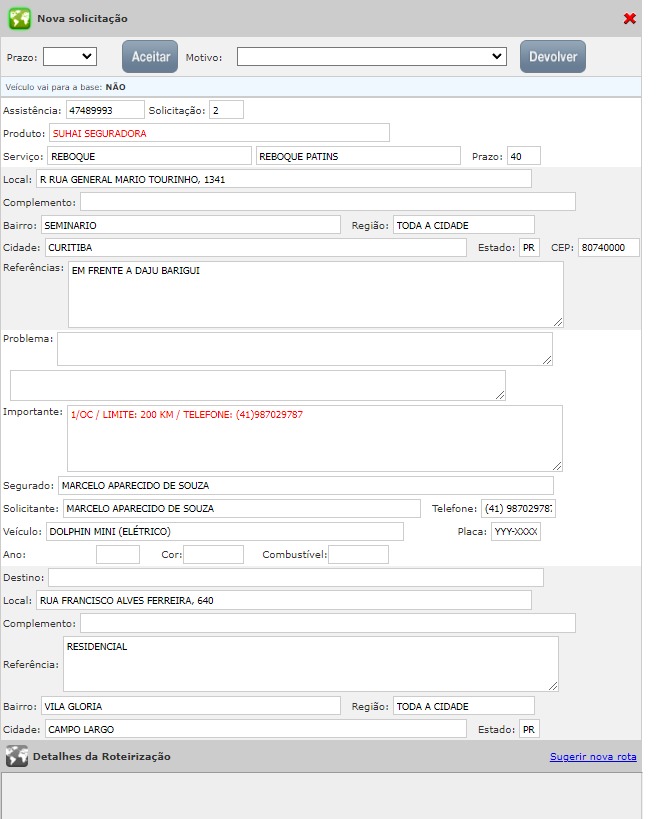Click the Detalhes da Roteirização globe icon

(16, 757)
